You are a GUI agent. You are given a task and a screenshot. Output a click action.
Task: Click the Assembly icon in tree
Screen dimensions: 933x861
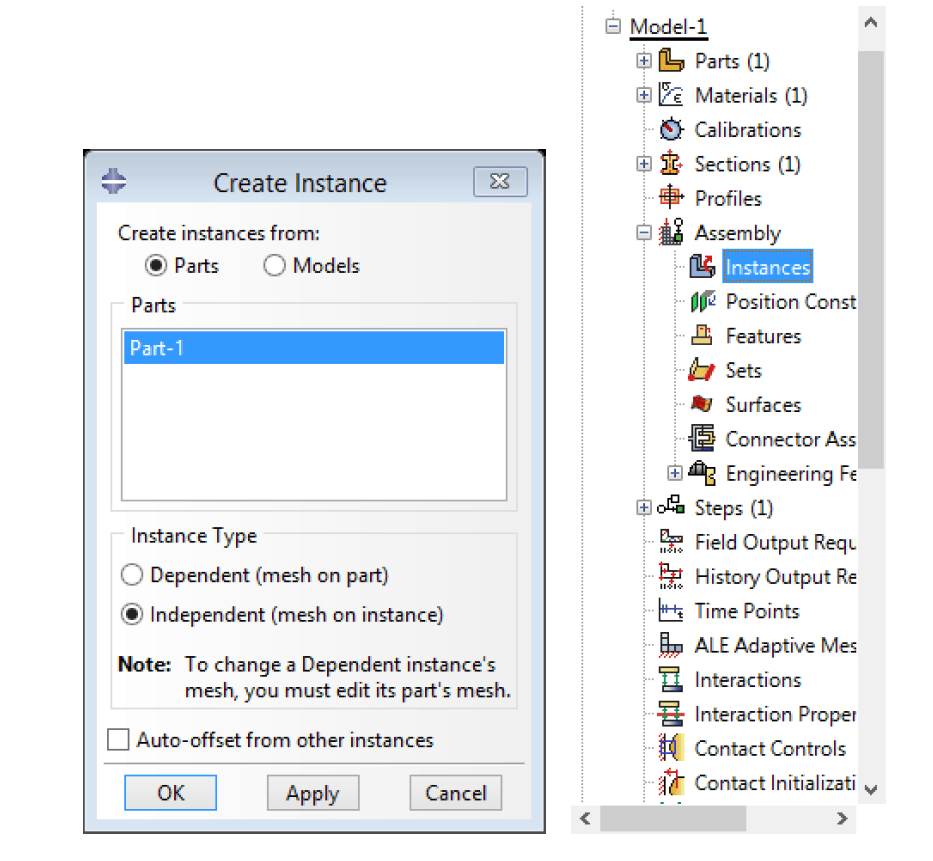tap(671, 232)
